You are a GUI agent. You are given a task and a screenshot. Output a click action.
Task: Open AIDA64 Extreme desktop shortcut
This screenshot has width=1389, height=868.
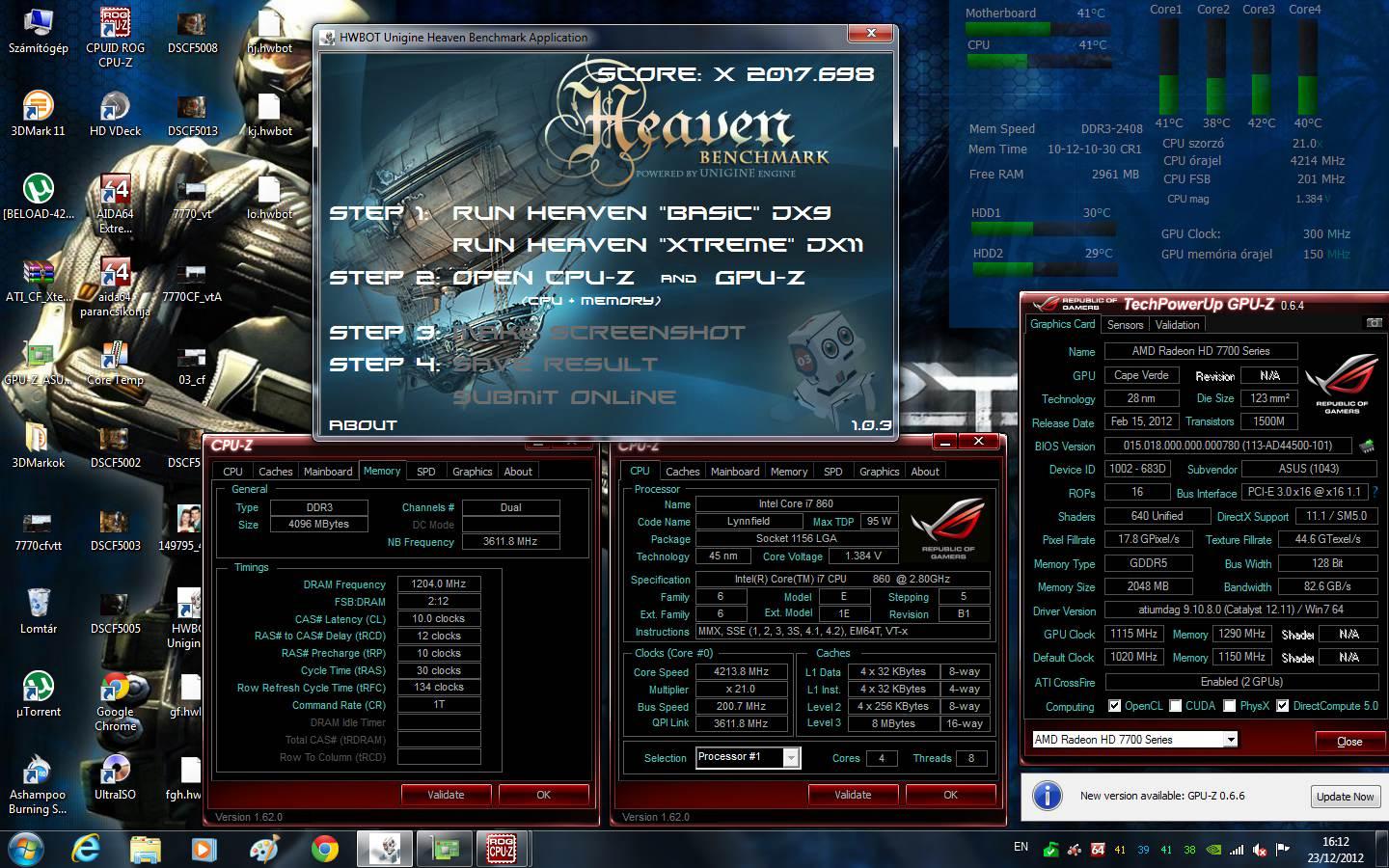click(115, 203)
